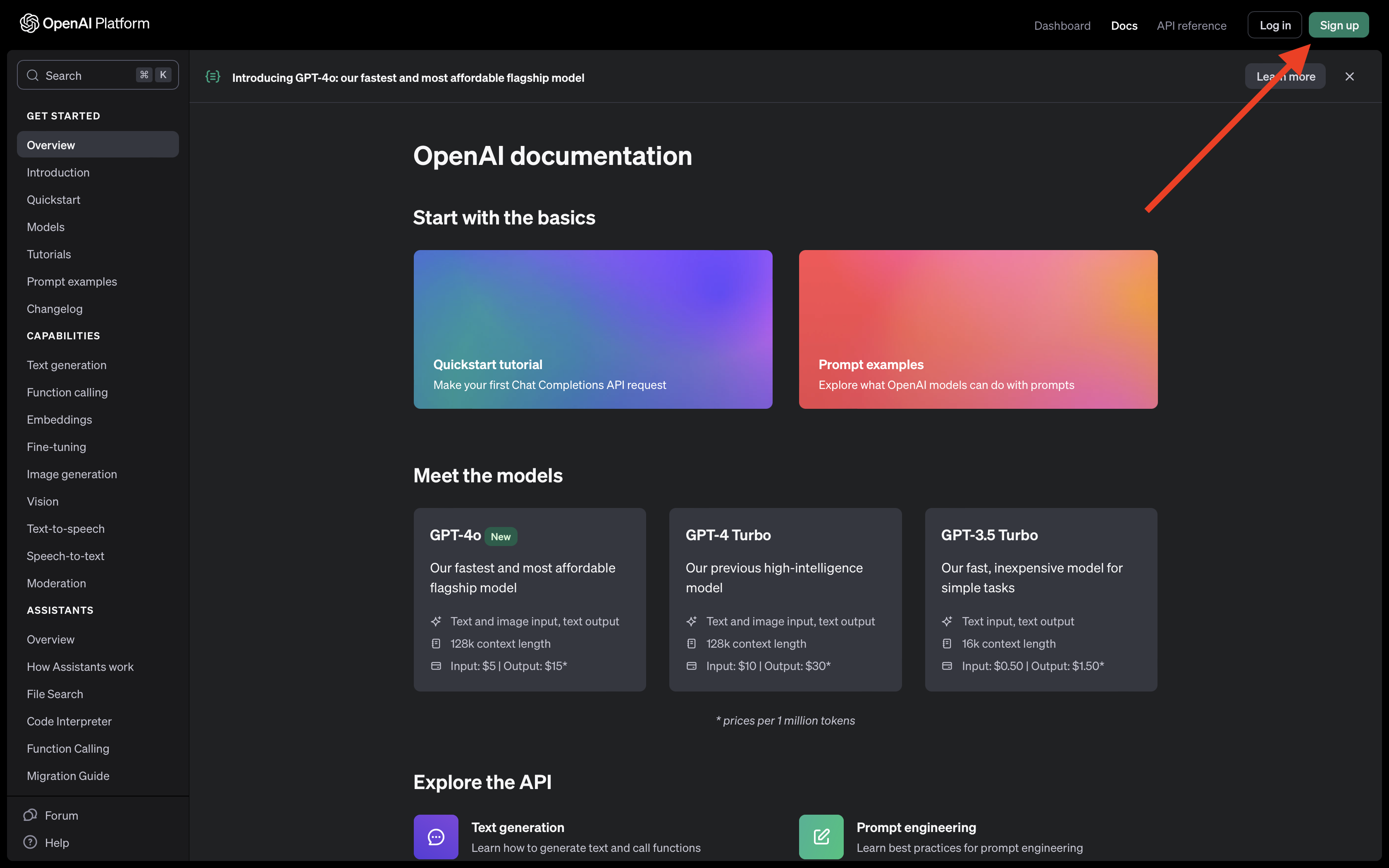1389x868 pixels.
Task: Open the GPT-3.5 Turbo model card
Action: click(1041, 599)
